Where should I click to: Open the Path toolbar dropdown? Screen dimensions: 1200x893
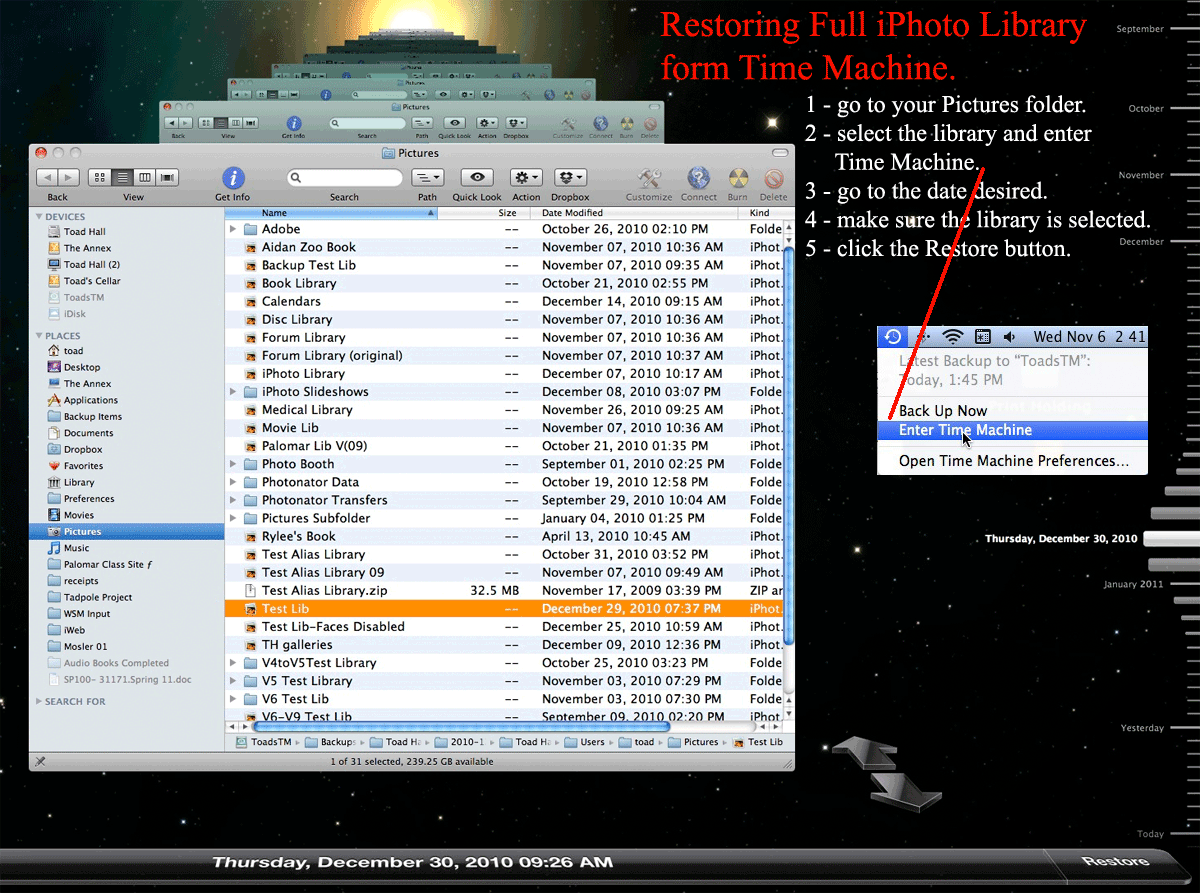427,177
